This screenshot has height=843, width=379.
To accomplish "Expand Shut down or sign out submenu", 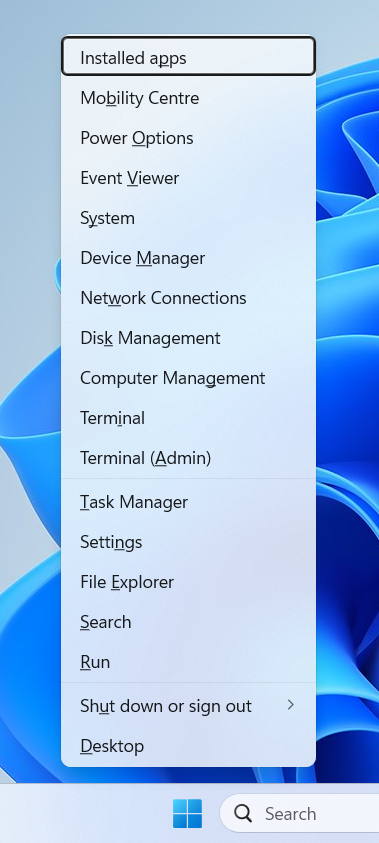I will pos(188,706).
